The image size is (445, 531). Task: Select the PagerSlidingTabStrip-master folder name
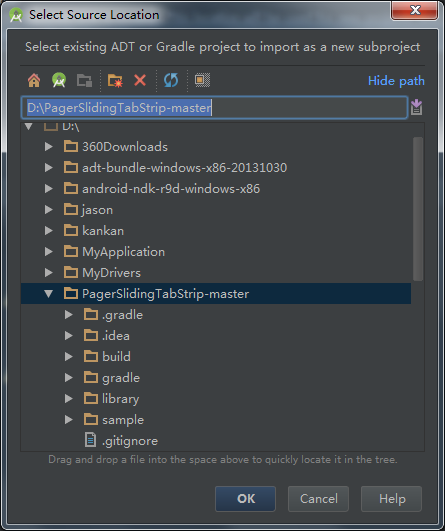pyautogui.click(x=166, y=294)
